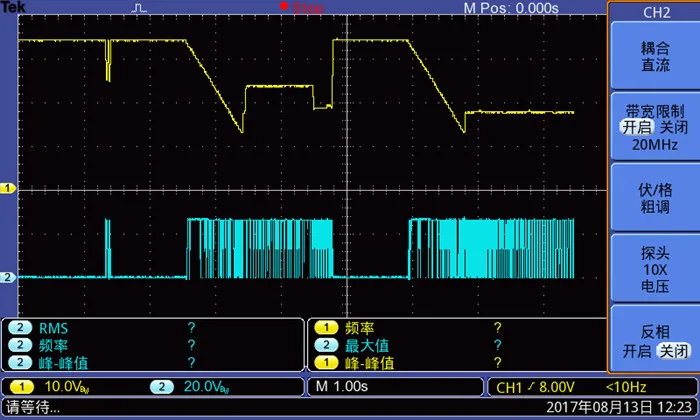Screen dimensions: 700x420
Task: Select the cyan channel 2 峰-峰值 measurement
Action: click(153, 362)
